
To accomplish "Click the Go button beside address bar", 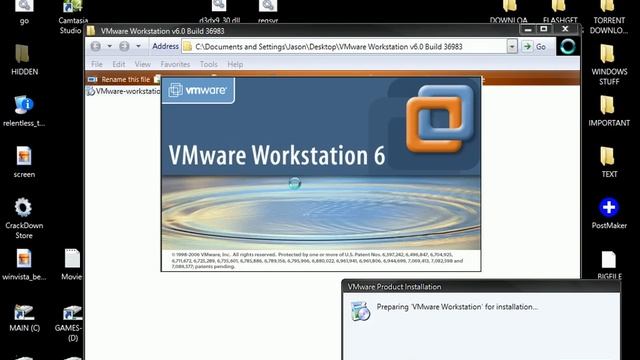I will tap(535, 47).
